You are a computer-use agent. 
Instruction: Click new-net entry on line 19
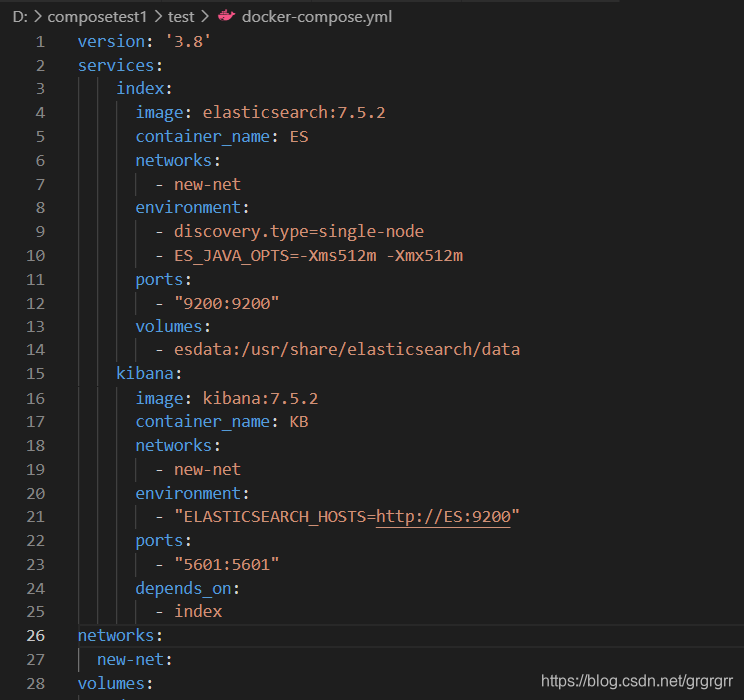207,469
